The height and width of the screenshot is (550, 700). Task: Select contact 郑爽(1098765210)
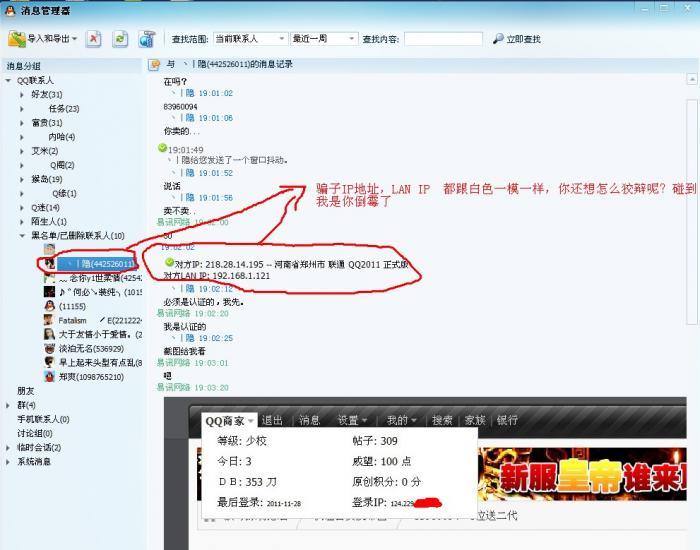pyautogui.click(x=91, y=377)
